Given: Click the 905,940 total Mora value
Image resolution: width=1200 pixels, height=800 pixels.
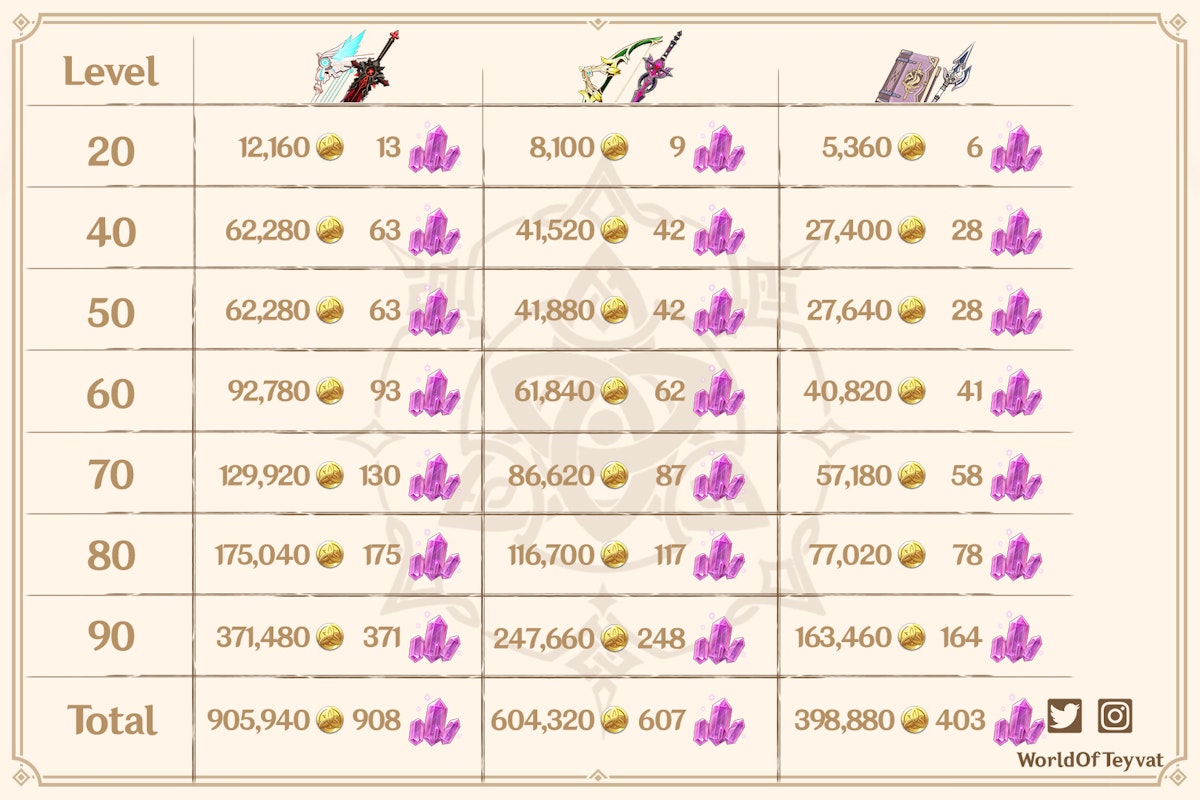Looking at the screenshot, I should pyautogui.click(x=258, y=720).
